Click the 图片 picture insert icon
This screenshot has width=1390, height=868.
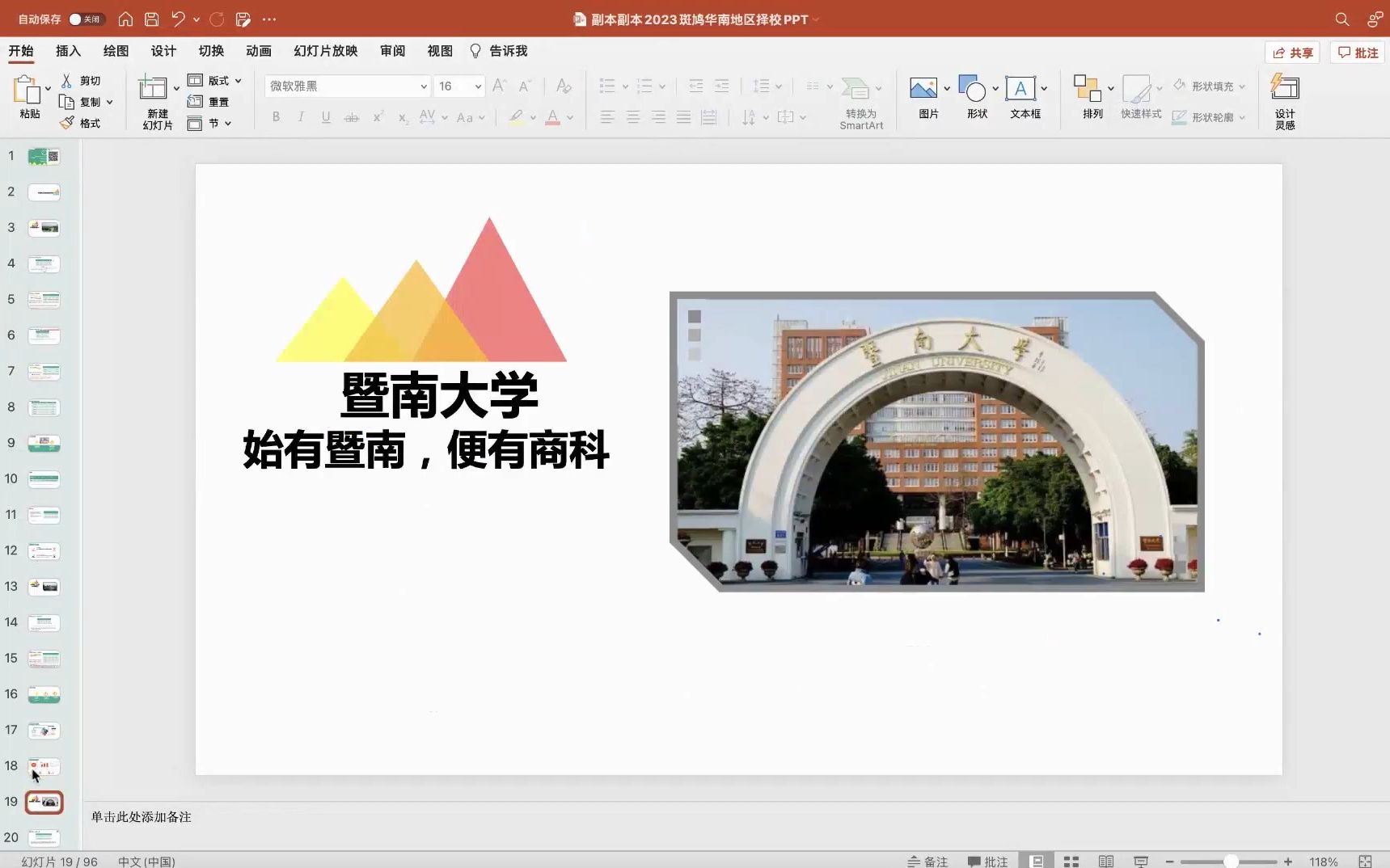click(x=923, y=88)
